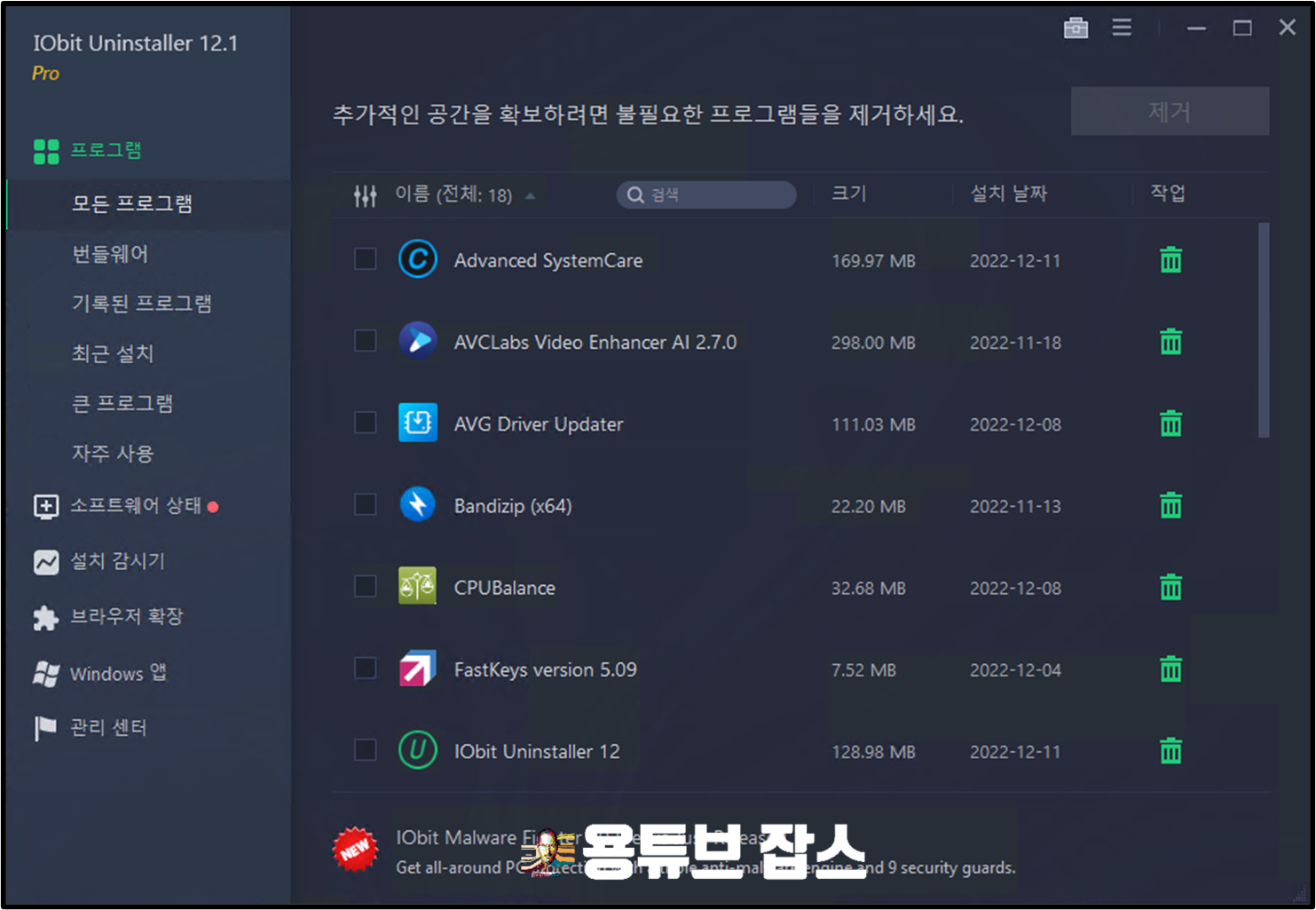Click the 22.20 MB size value

(x=868, y=507)
